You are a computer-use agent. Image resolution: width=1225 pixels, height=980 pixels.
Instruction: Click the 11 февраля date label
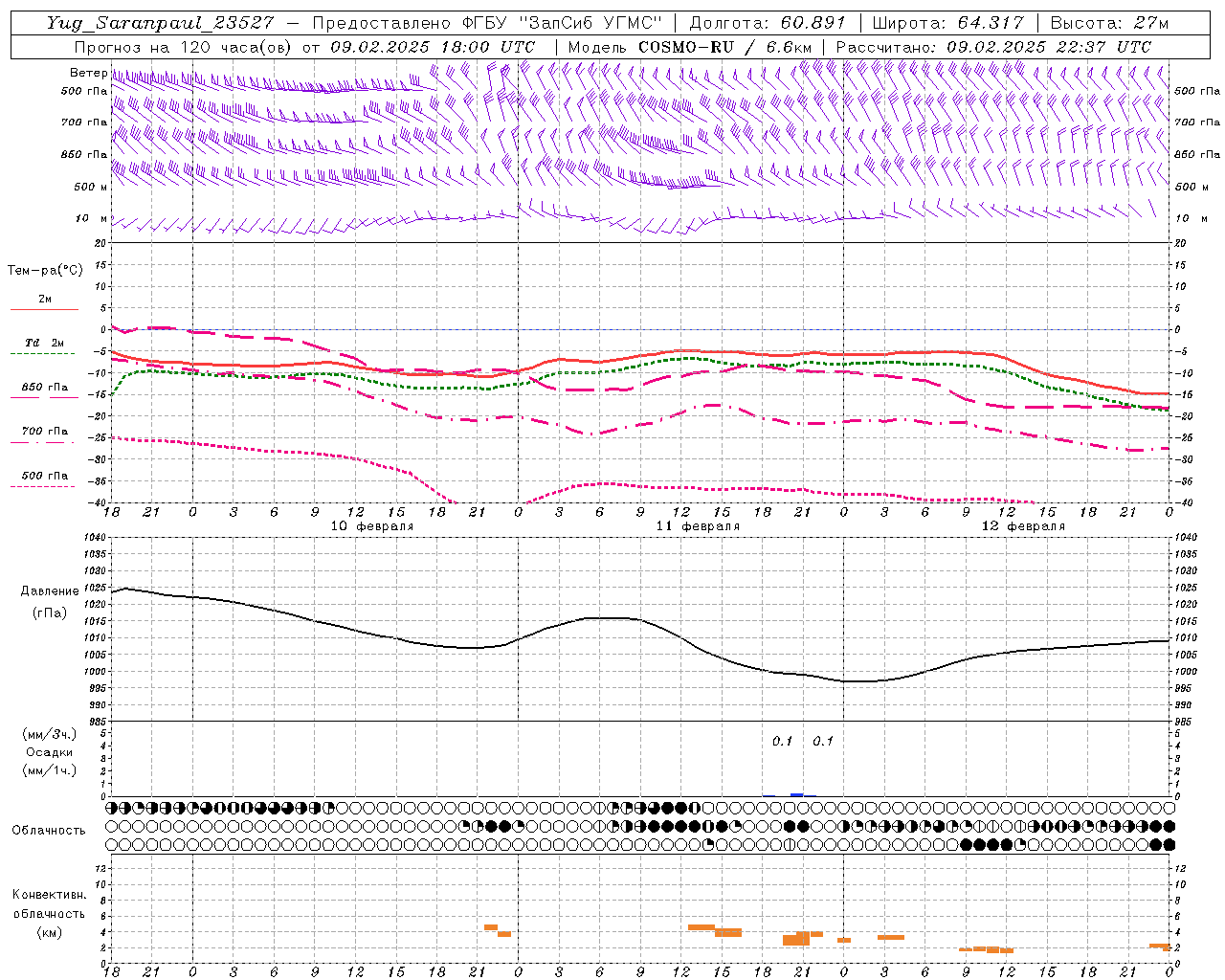click(698, 526)
